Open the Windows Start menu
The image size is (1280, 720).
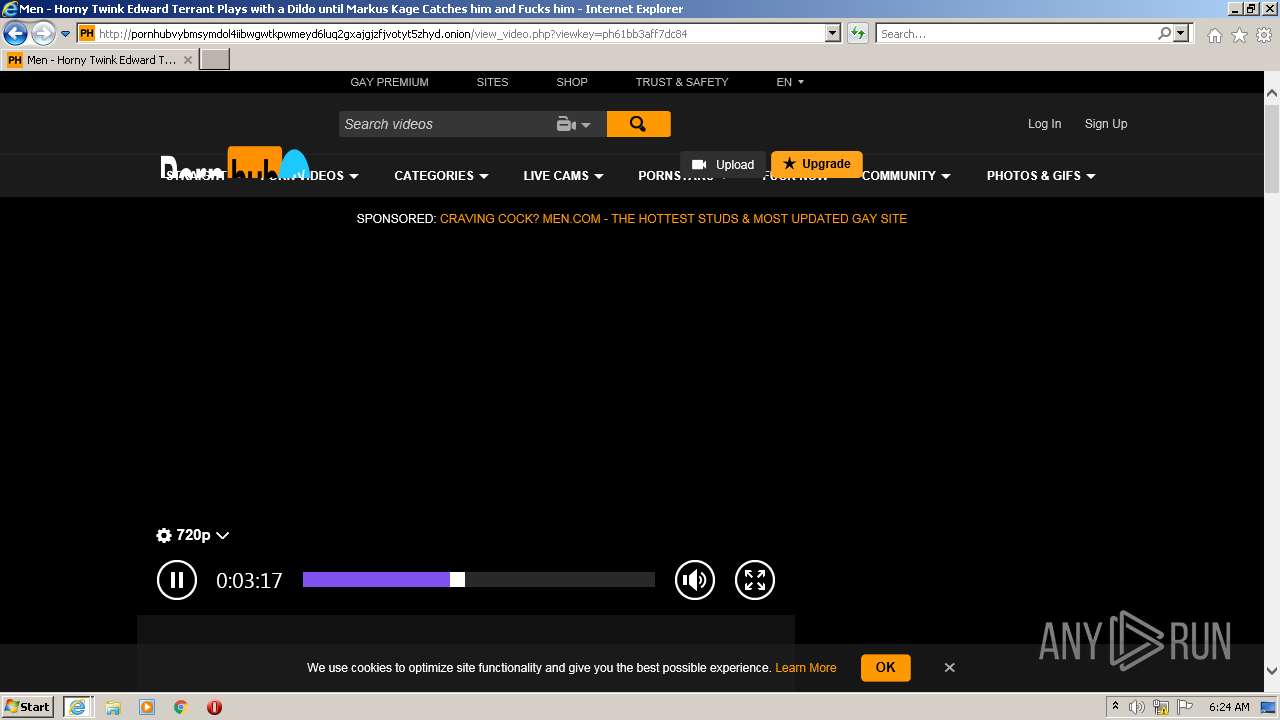(28, 707)
